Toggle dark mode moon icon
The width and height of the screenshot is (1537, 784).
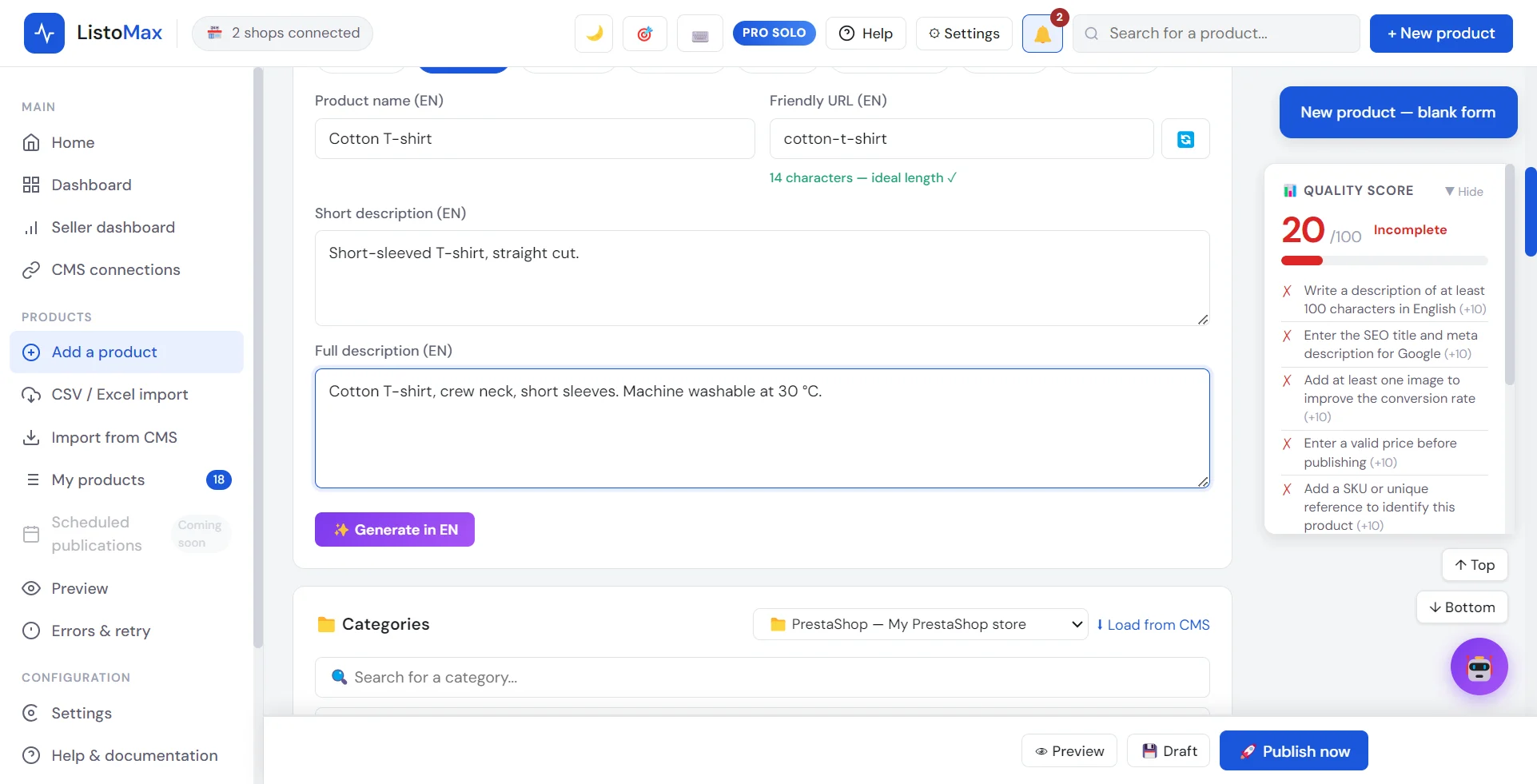click(594, 34)
